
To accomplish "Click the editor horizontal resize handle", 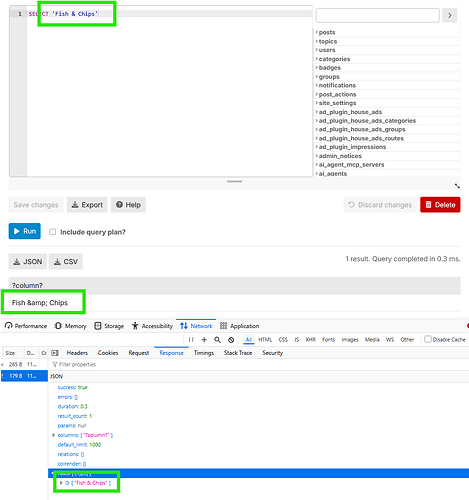I will [x=234, y=181].
